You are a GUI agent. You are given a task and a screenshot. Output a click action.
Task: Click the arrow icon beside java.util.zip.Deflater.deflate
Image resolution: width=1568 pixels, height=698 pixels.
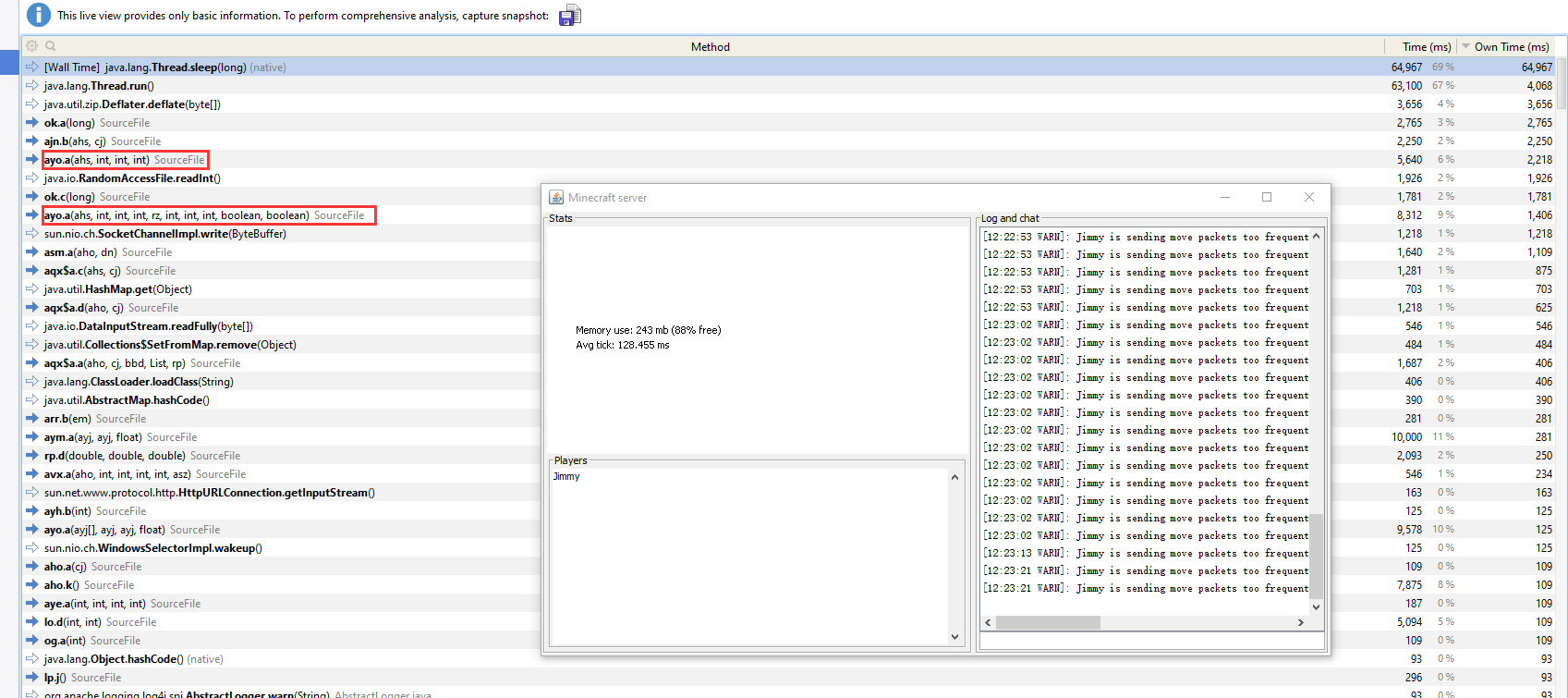(x=32, y=104)
